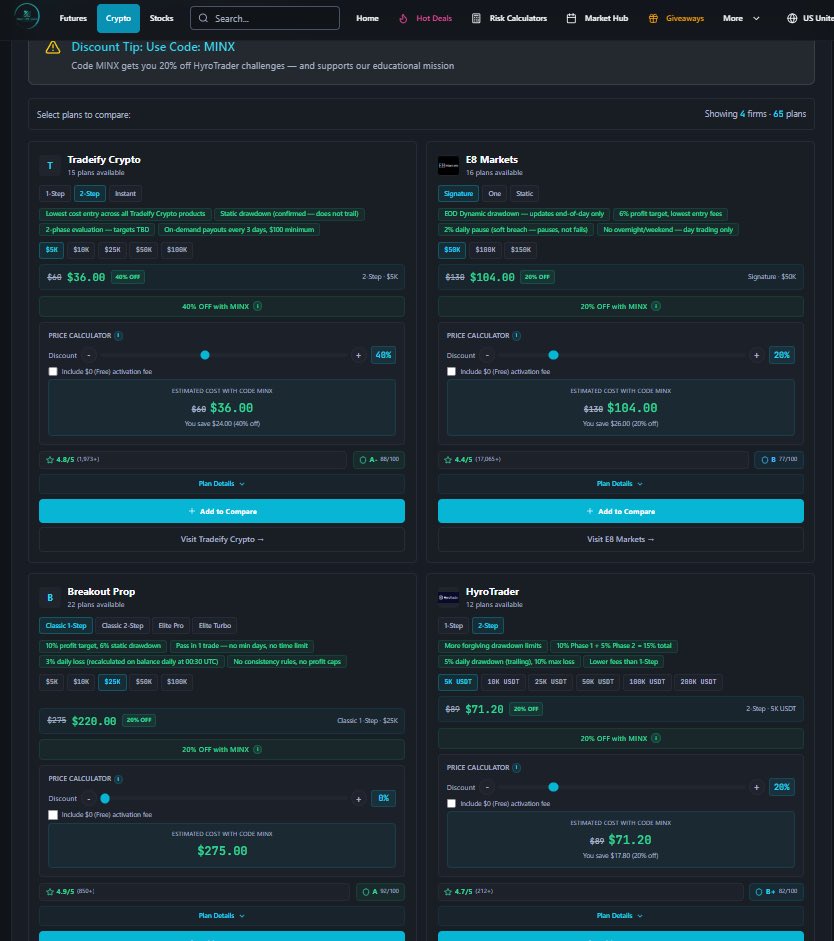The image size is (834, 941).
Task: Click the info icon beside E8 Markets 20% OFF with MINX
Action: pyautogui.click(x=656, y=306)
